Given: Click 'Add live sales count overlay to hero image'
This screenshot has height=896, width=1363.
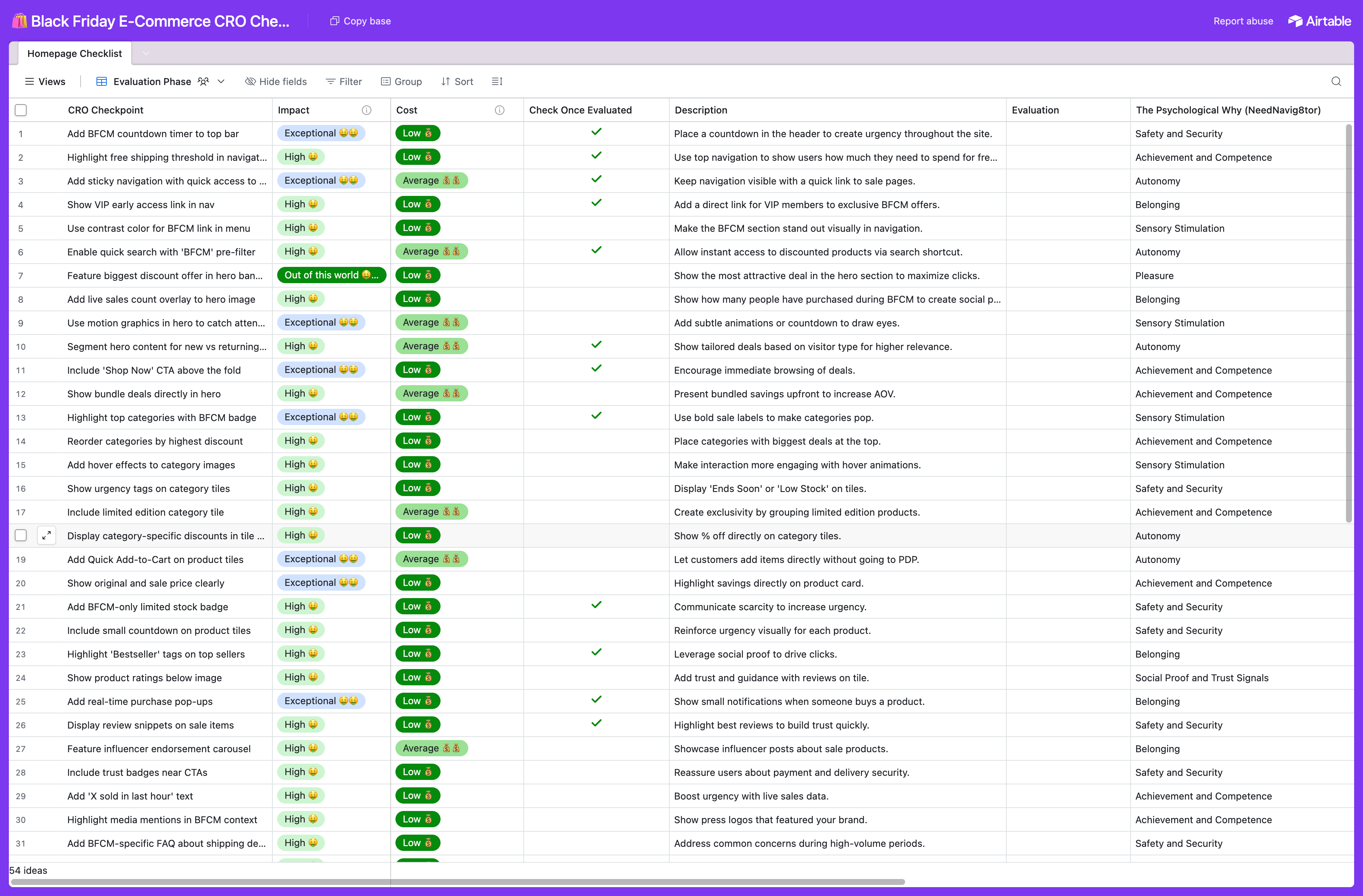Looking at the screenshot, I should [x=161, y=299].
